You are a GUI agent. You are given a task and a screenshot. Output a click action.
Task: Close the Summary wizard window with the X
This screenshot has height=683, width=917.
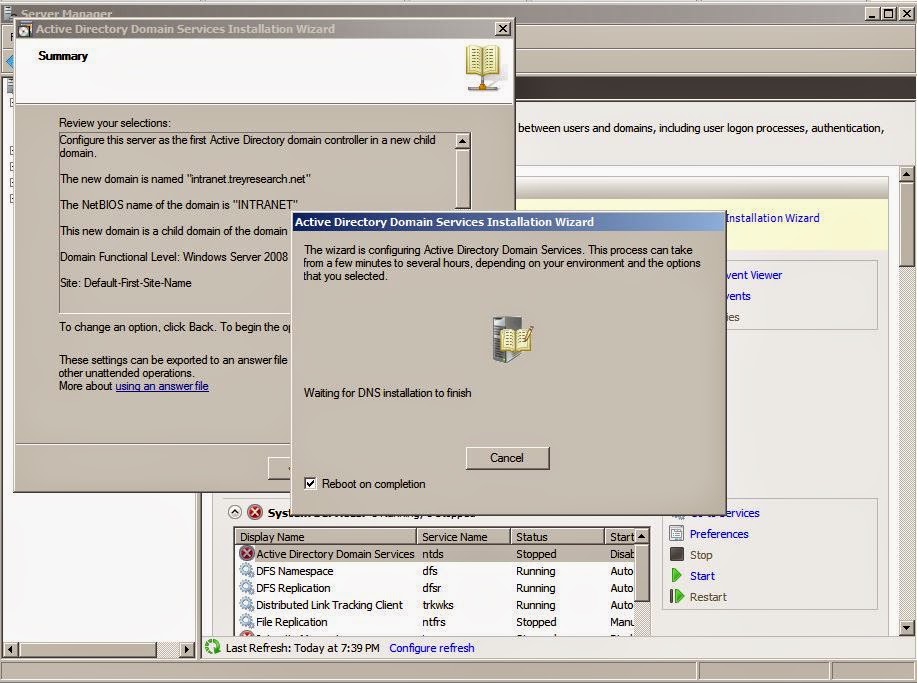(x=503, y=29)
